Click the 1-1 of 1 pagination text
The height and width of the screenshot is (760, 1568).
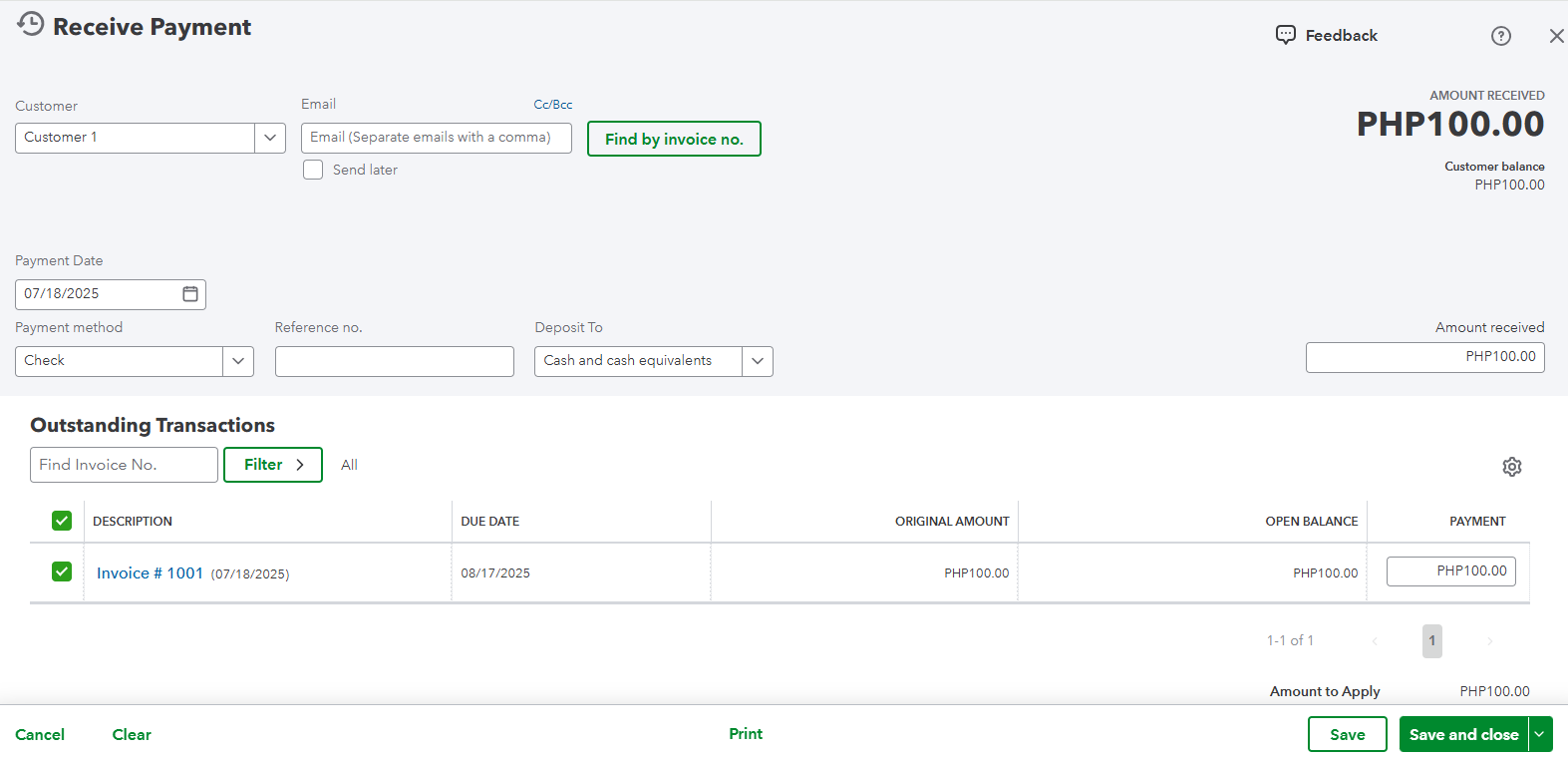click(1290, 640)
